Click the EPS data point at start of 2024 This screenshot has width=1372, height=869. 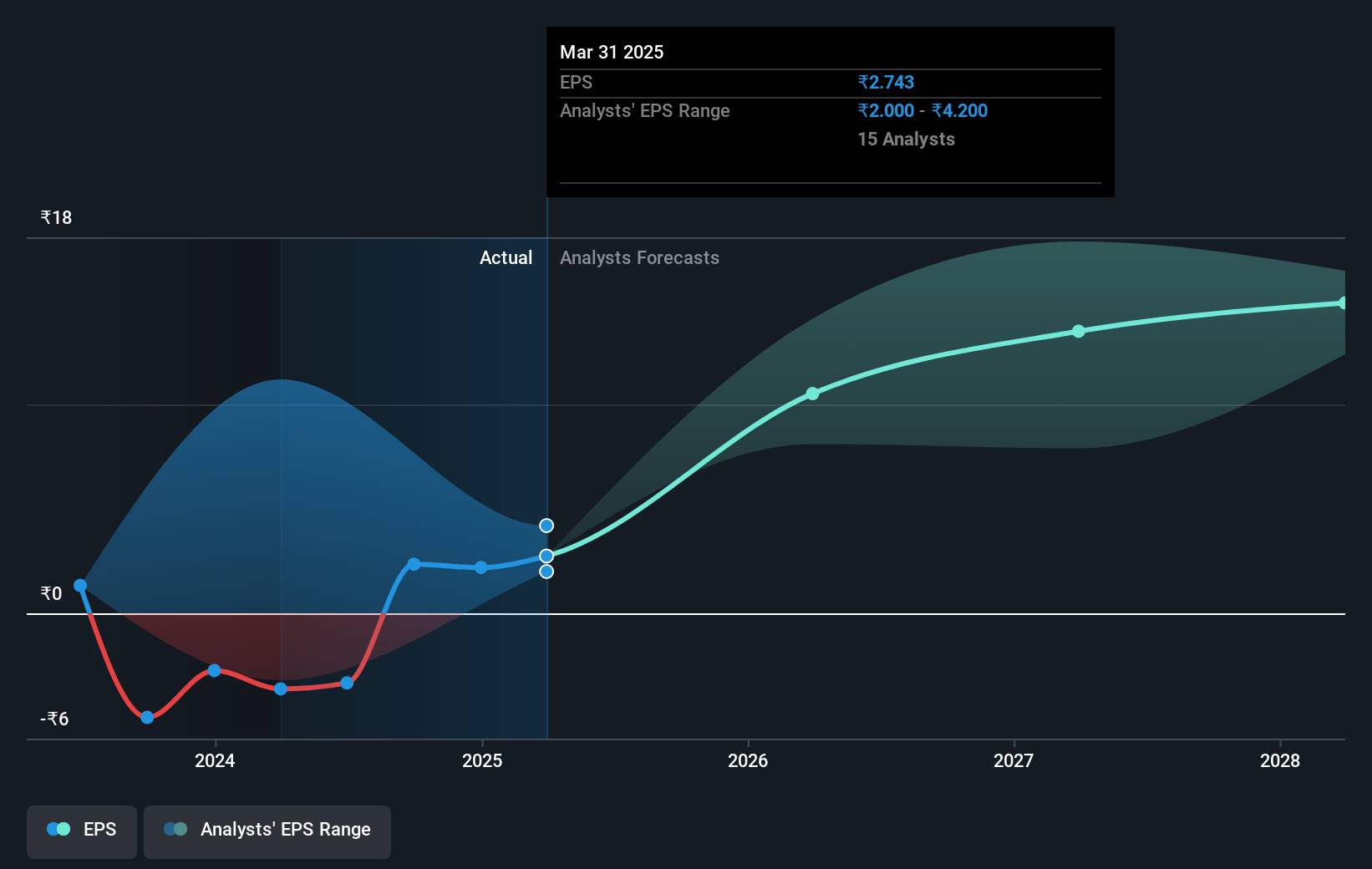click(214, 670)
